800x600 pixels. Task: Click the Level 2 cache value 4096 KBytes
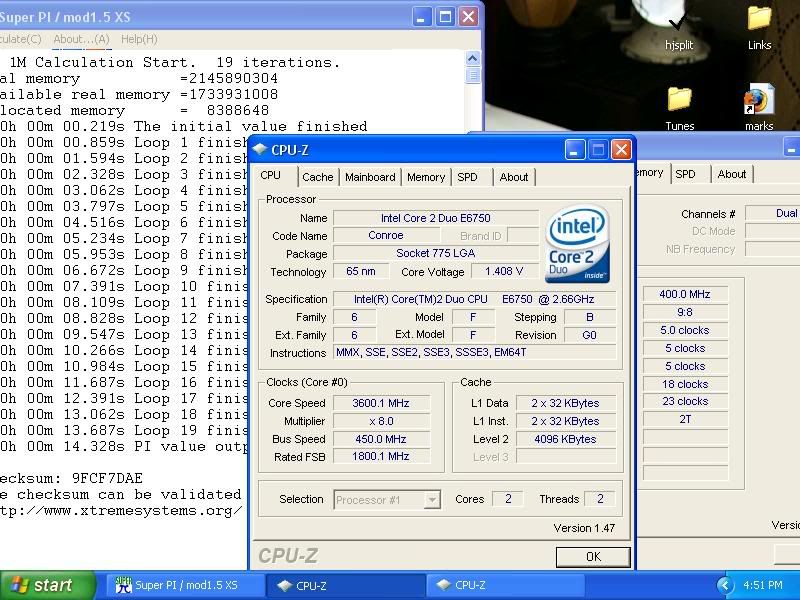pos(565,439)
